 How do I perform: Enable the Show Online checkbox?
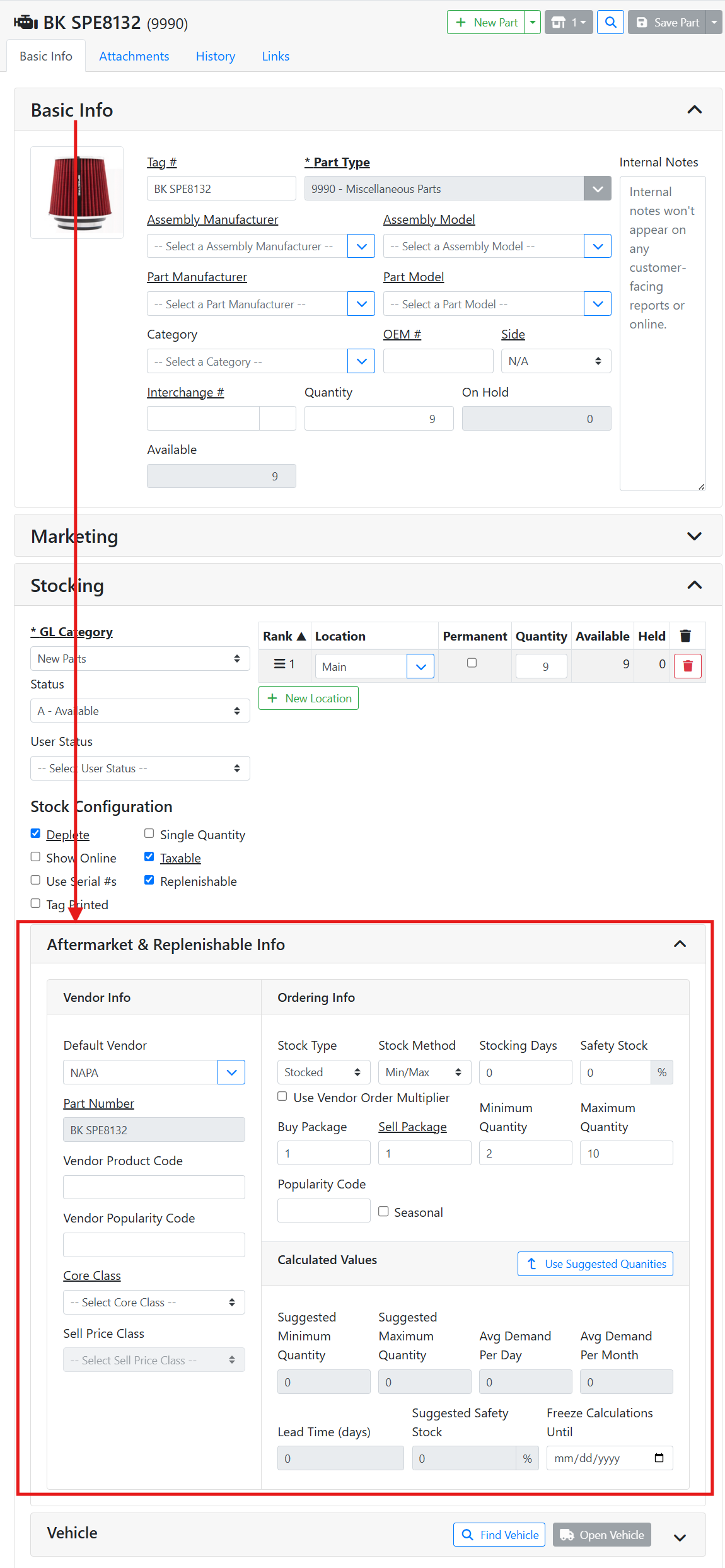(36, 857)
